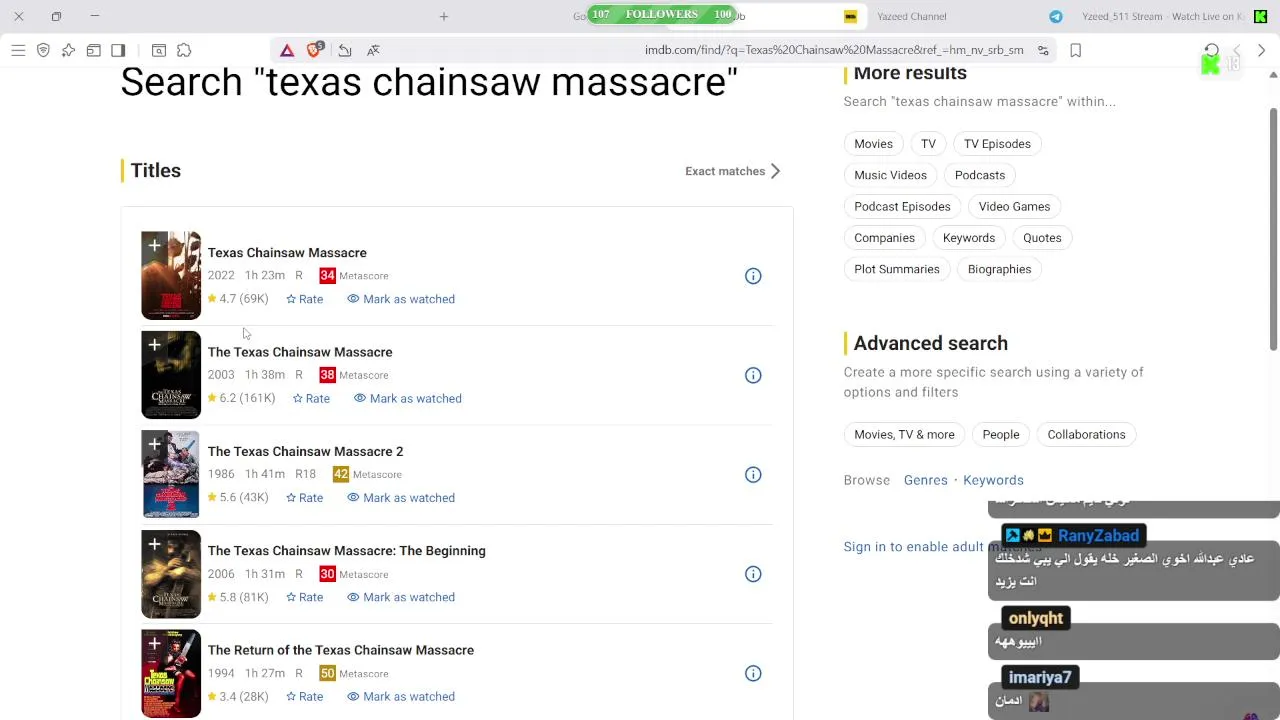Add The Texas Chainsaw Massacre 2003 to watchlist
The width and height of the screenshot is (1280, 720).
point(154,344)
